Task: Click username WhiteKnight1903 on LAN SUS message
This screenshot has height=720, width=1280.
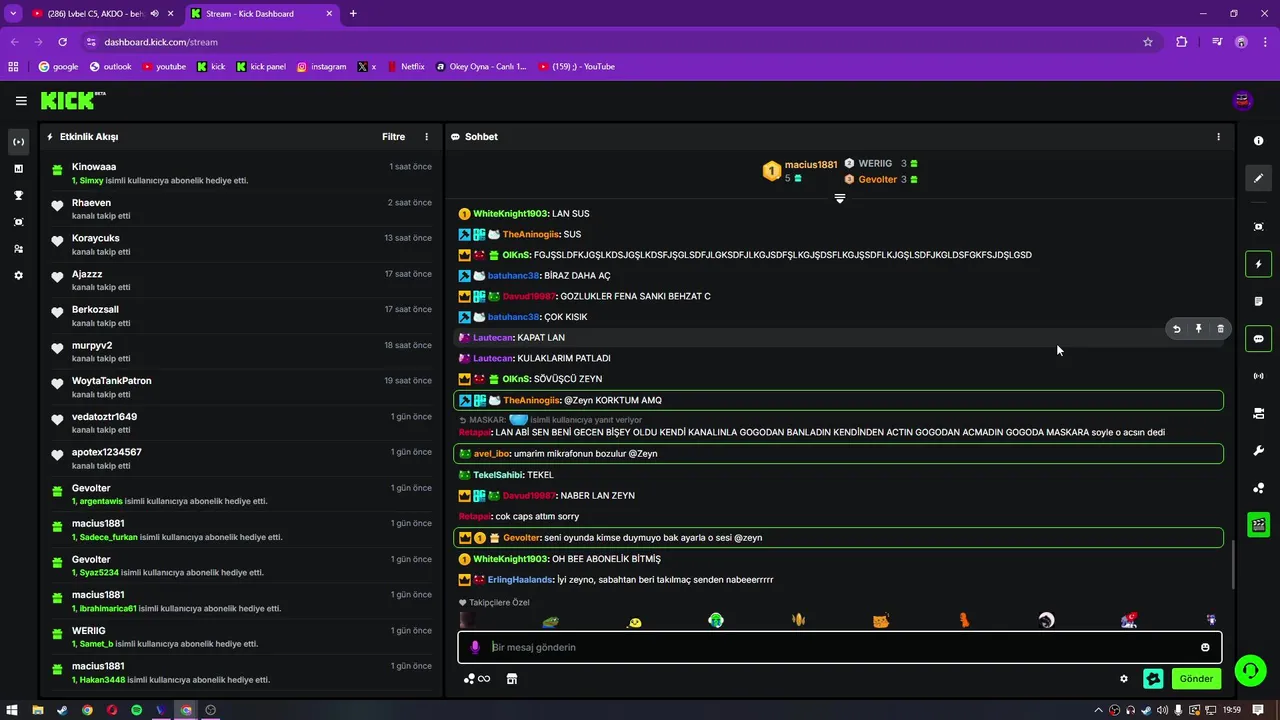Action: point(510,214)
